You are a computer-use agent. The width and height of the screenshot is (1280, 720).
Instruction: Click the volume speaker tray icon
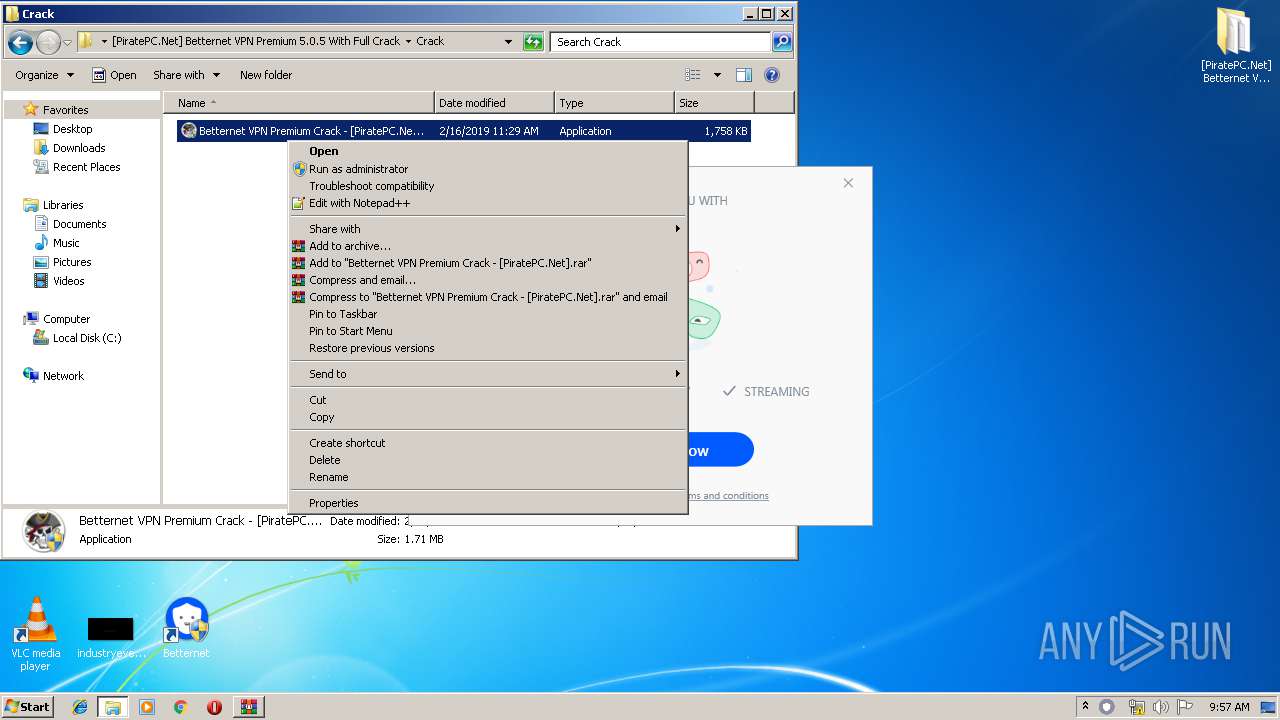[1162, 707]
